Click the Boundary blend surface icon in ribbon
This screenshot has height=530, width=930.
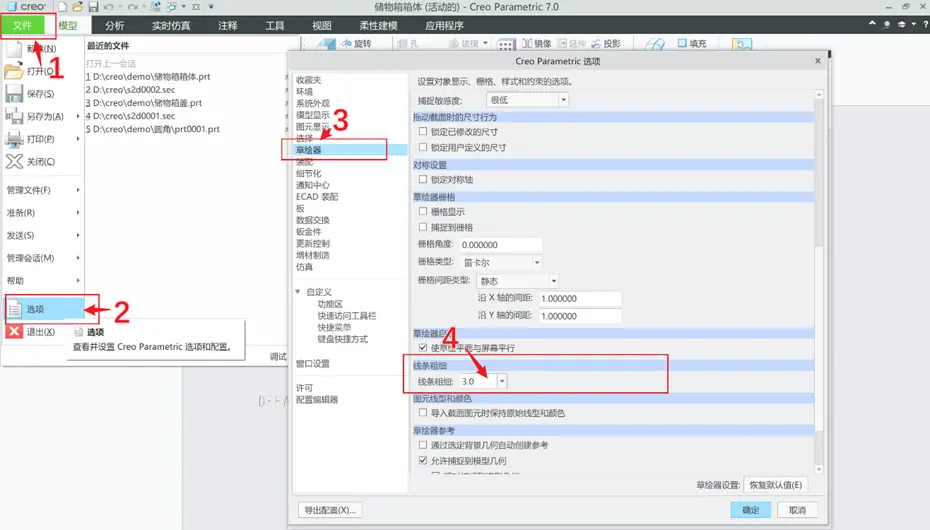coord(655,44)
